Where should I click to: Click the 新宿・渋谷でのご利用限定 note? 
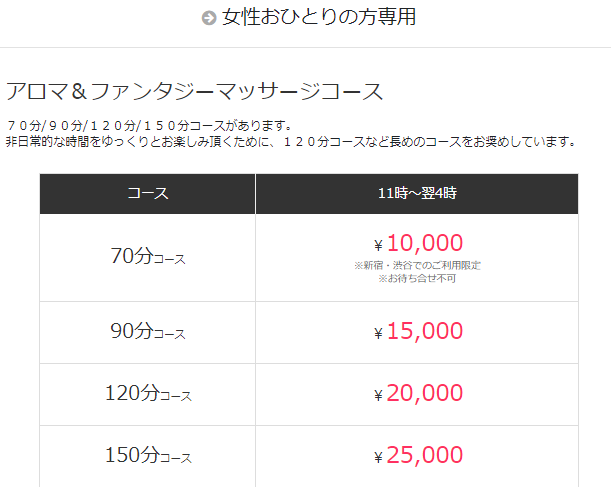(417, 265)
